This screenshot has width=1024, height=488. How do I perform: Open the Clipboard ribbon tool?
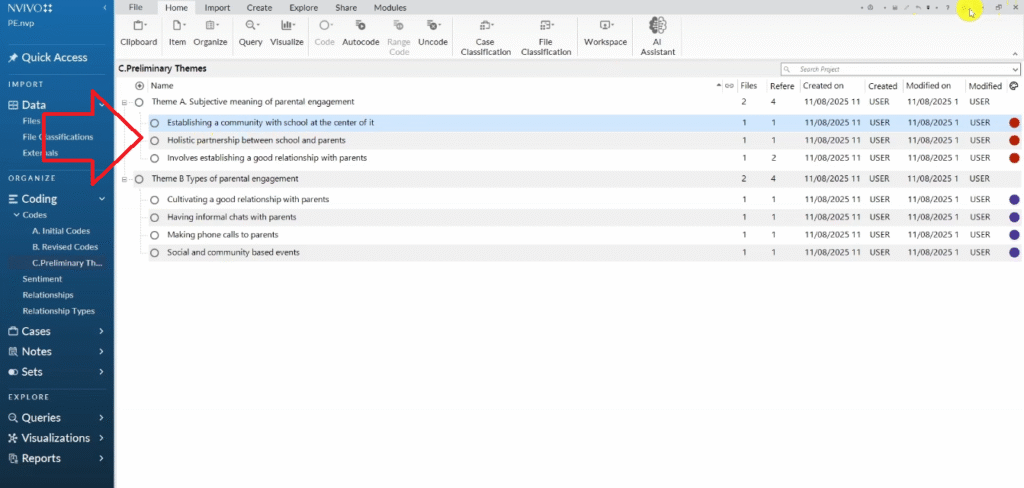click(138, 32)
